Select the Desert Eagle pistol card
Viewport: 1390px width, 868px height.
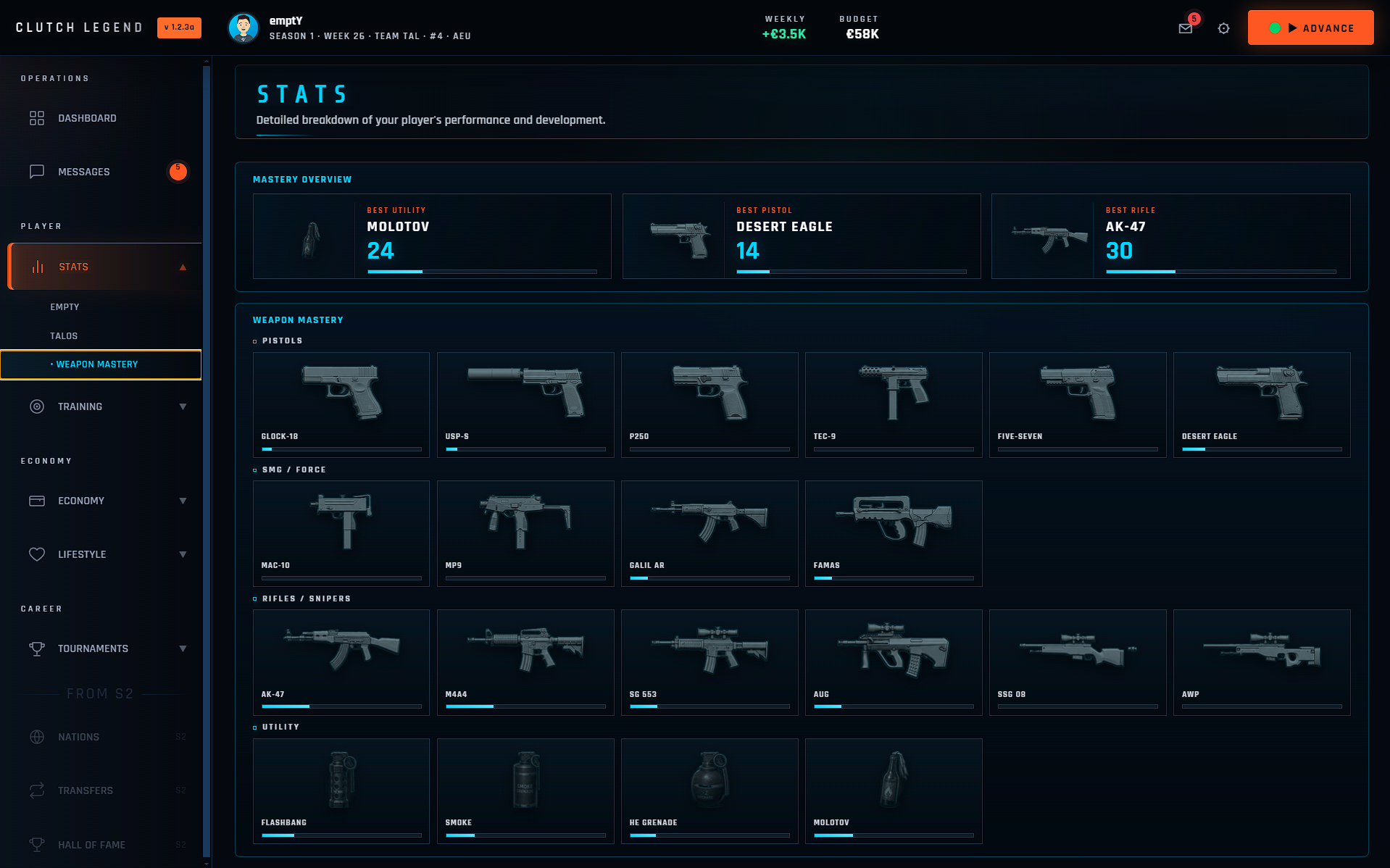point(1262,405)
